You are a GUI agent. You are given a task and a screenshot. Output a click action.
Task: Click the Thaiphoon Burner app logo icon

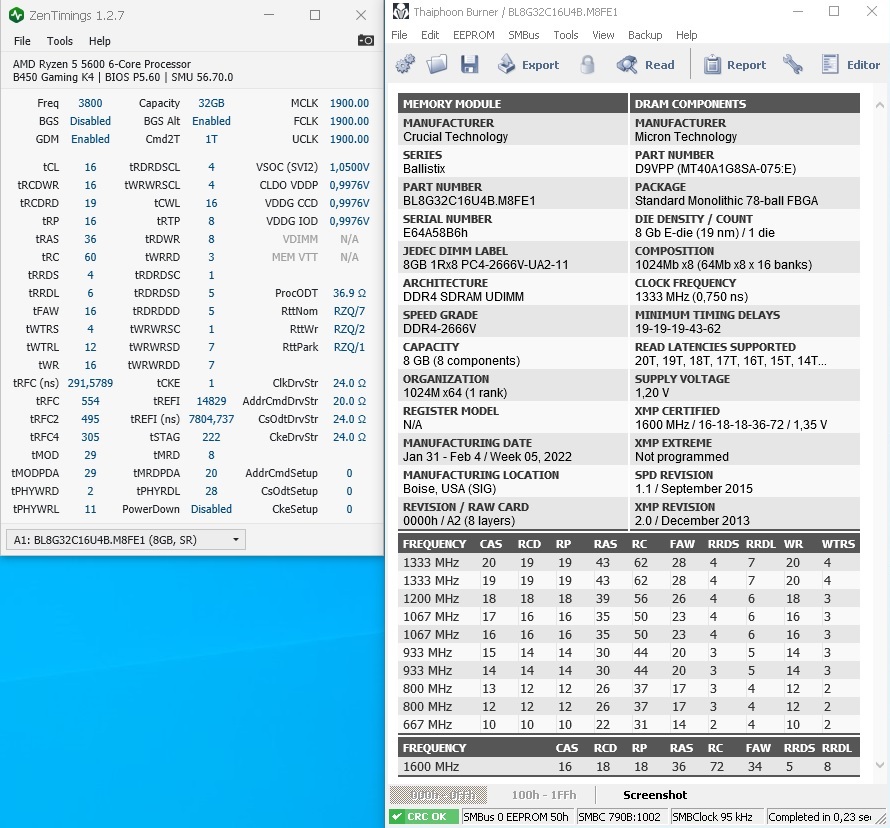[x=401, y=11]
